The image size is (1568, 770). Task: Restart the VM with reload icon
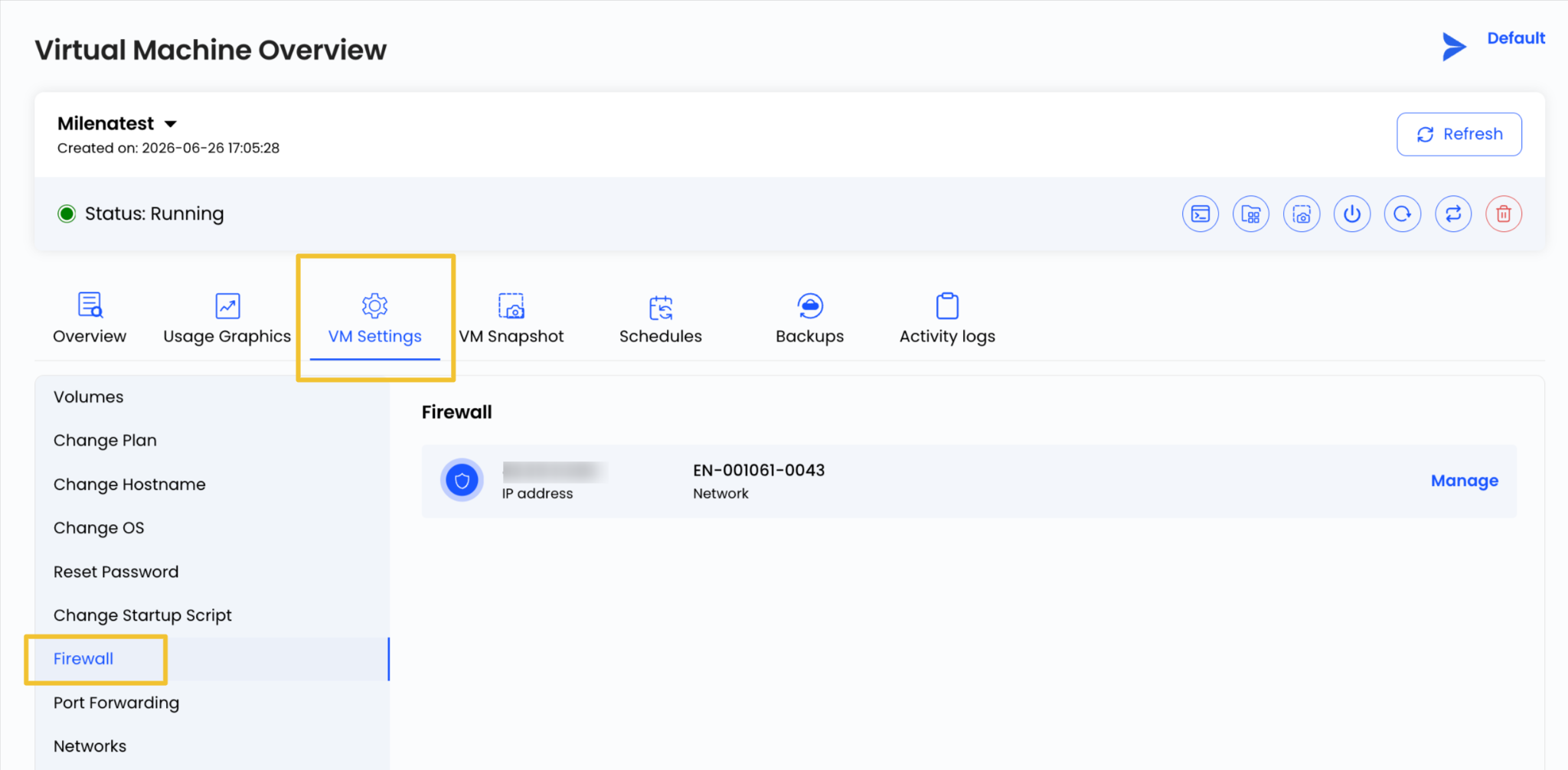pos(1402,214)
